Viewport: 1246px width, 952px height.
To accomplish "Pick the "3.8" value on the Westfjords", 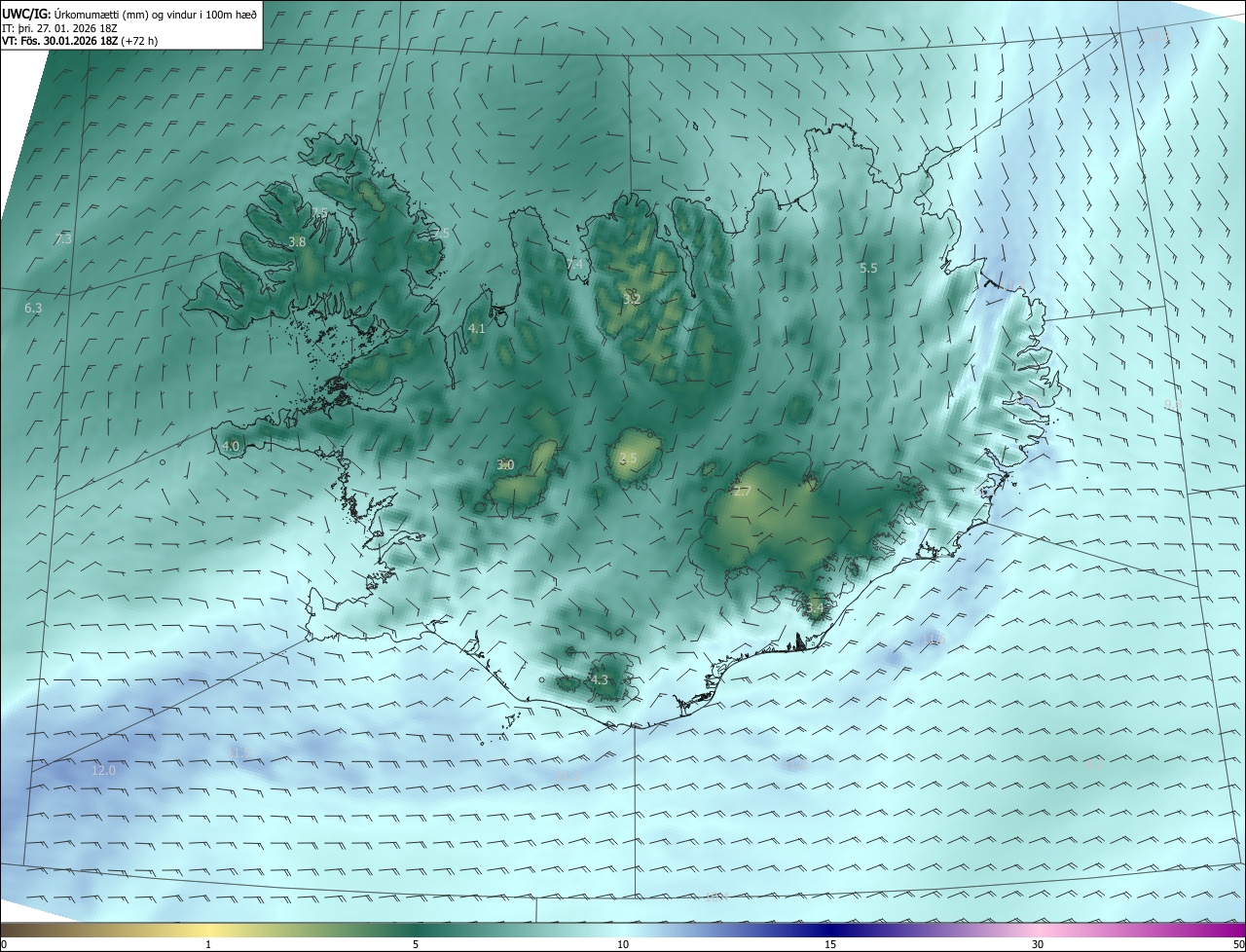I will 297,242.
